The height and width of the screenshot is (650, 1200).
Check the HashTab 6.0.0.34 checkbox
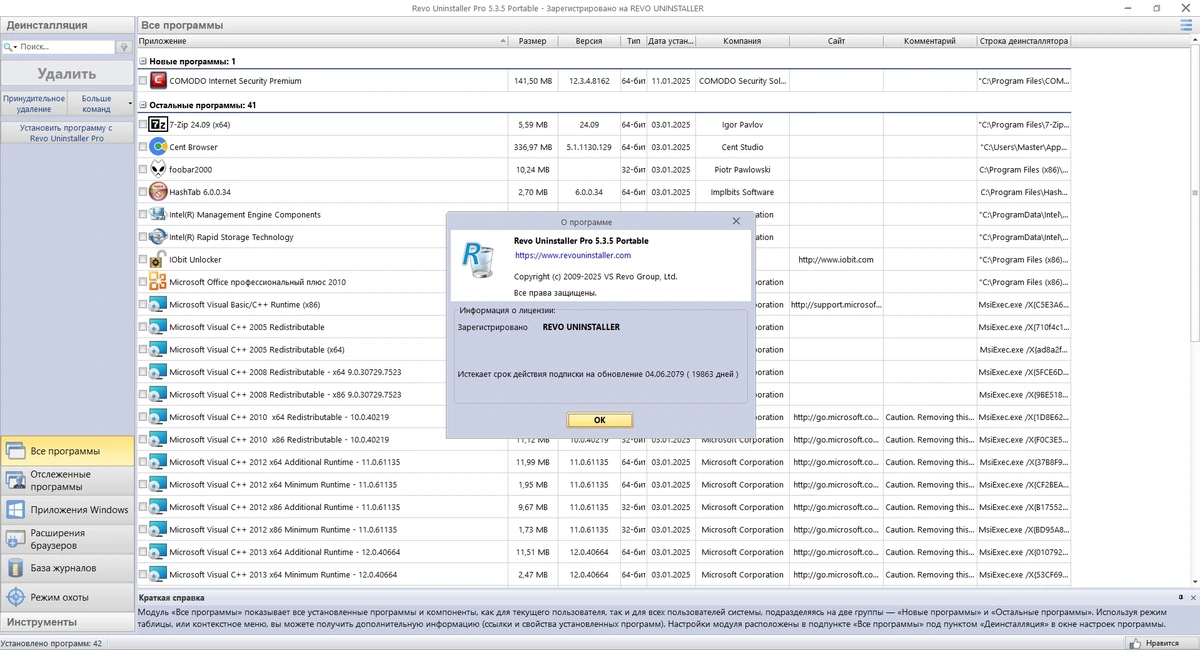point(143,192)
